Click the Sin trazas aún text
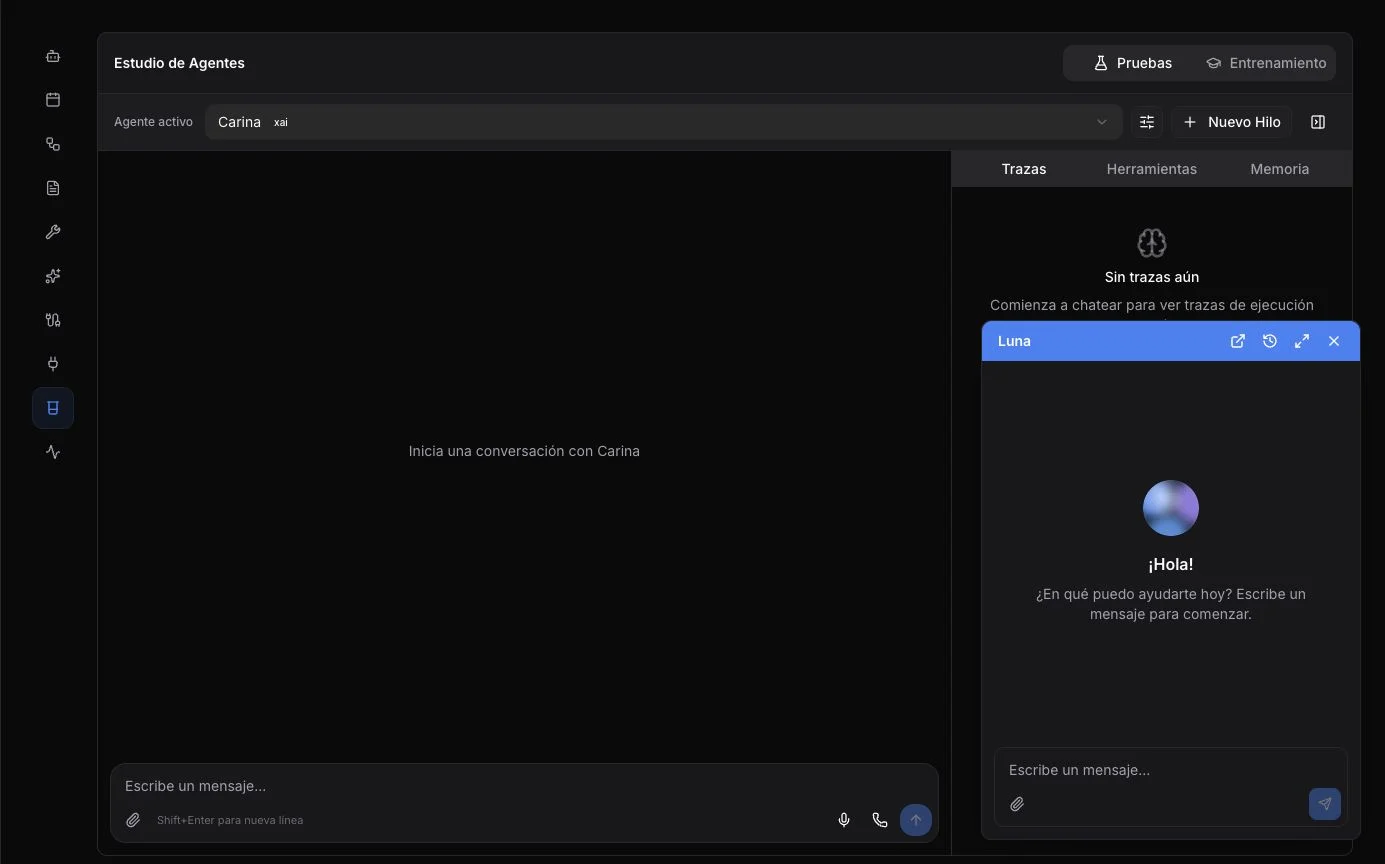 click(x=1152, y=277)
